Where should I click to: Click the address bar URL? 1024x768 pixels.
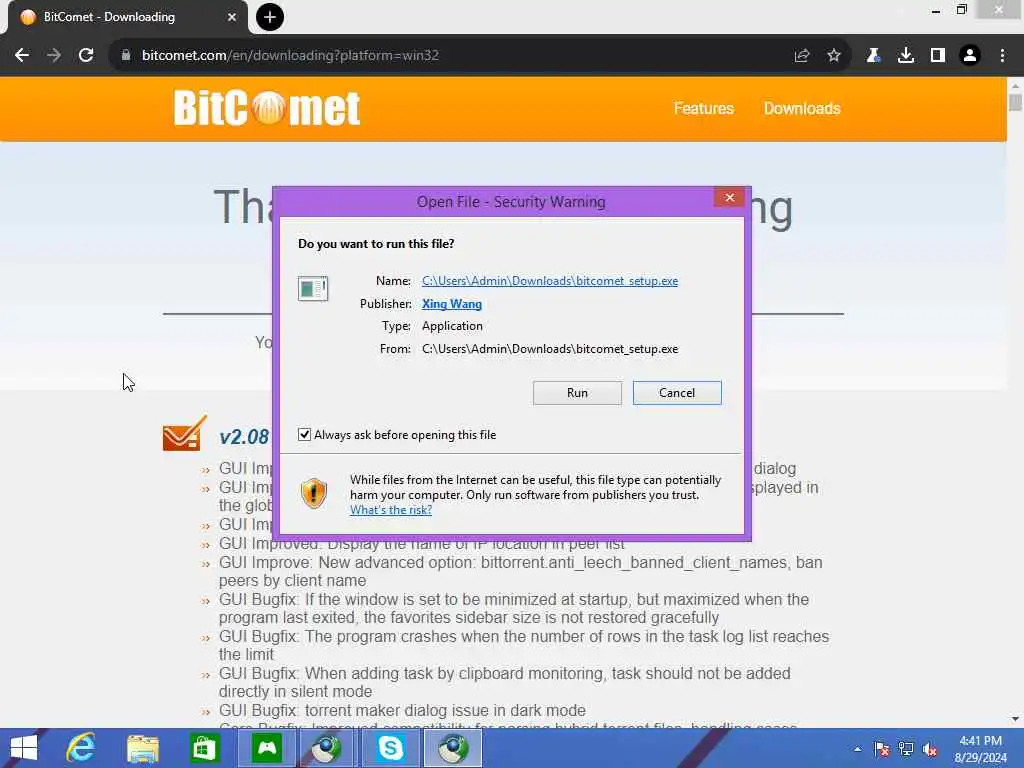click(290, 56)
